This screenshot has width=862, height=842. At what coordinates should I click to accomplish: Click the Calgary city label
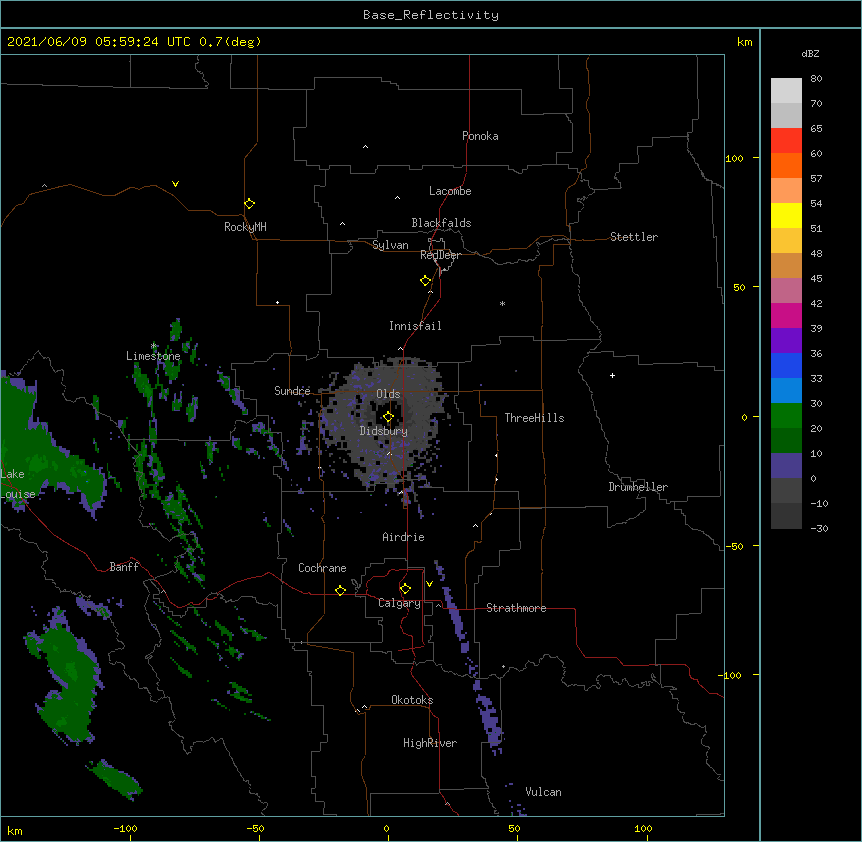(x=399, y=603)
